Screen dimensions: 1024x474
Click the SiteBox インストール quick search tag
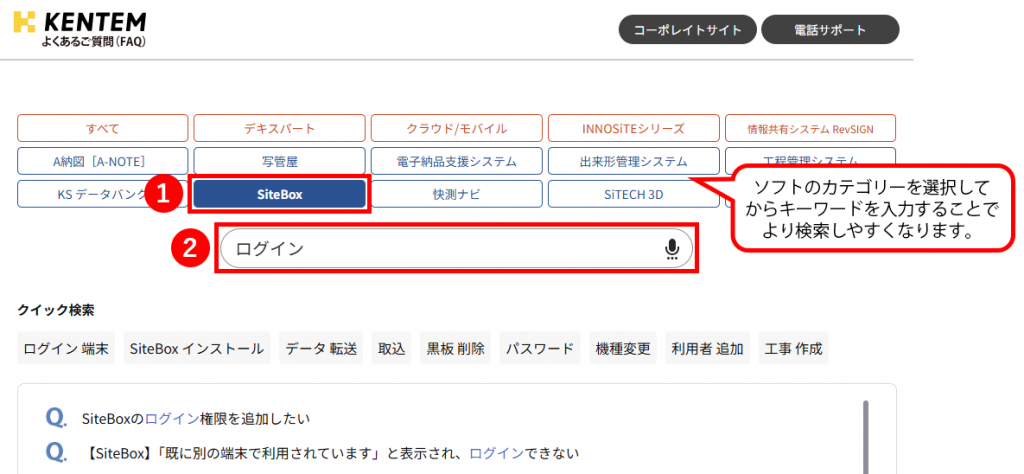tap(197, 349)
